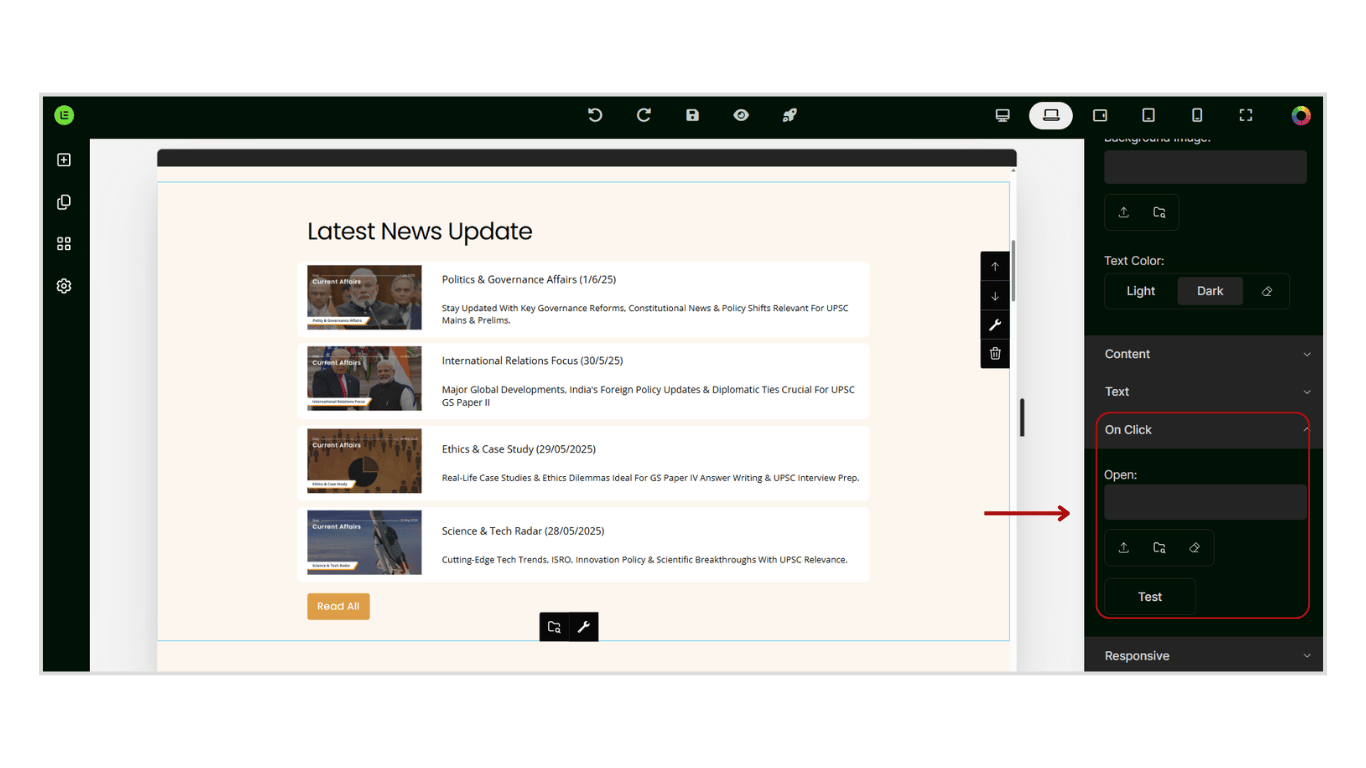Upload a file for the On Click Open field
The width and height of the screenshot is (1366, 768).
(x=1124, y=548)
